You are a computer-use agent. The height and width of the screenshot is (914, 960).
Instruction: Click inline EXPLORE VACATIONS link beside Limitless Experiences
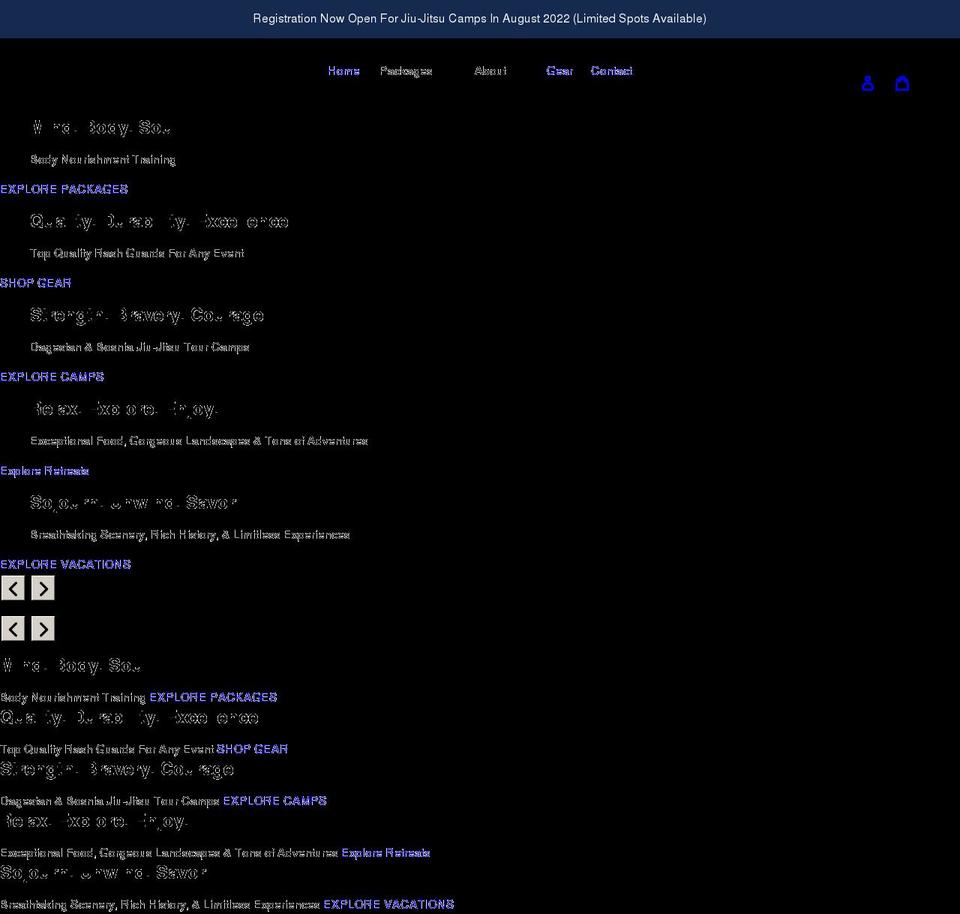click(x=389, y=904)
